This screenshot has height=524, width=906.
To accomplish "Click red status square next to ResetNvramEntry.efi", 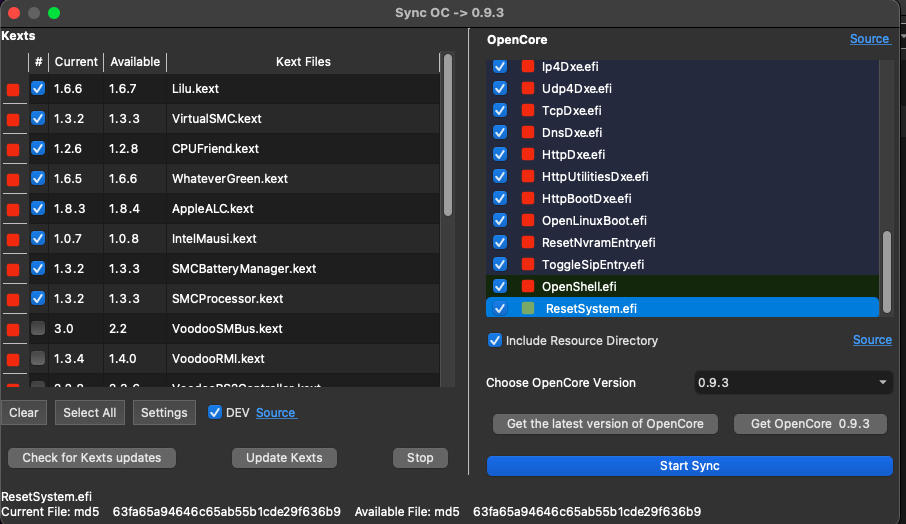I will tap(528, 242).
